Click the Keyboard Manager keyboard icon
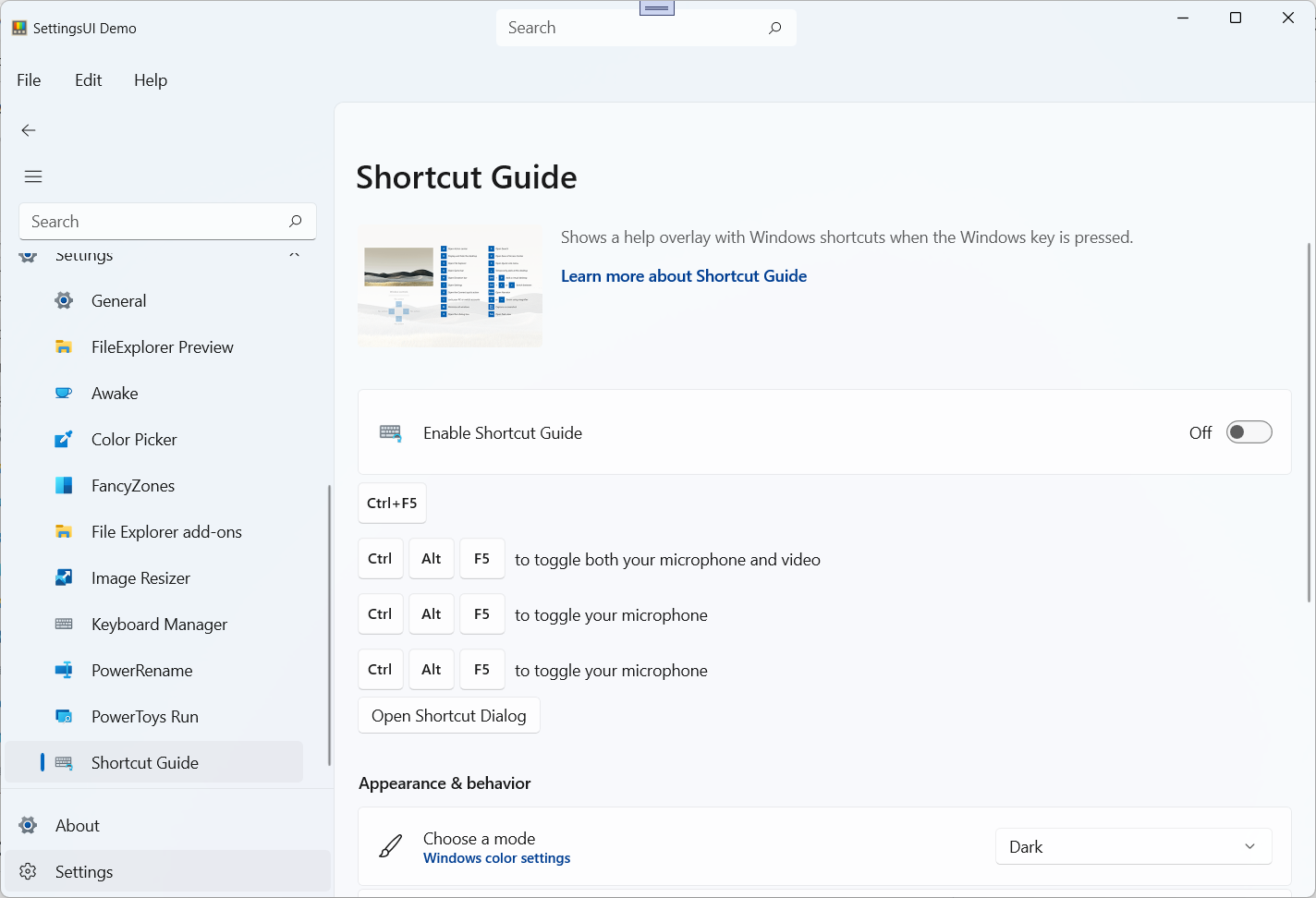Viewport: 1316px width, 898px height. [x=64, y=624]
